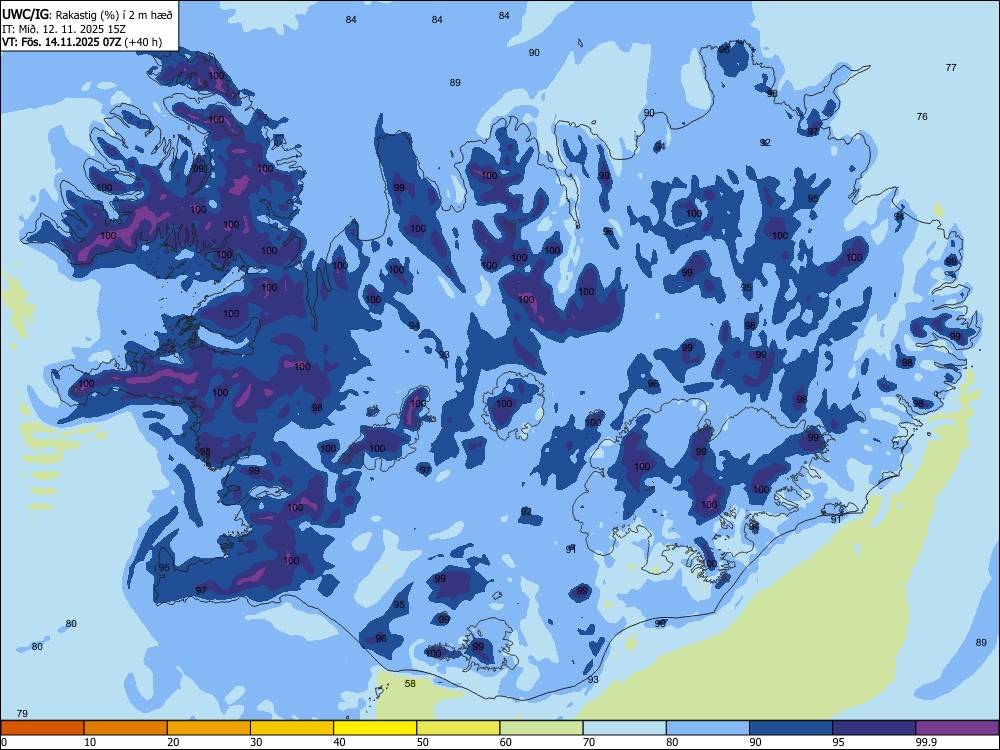Click the dark purple 95–99.9 legend swatch
Image resolution: width=1000 pixels, height=750 pixels.
[x=874, y=728]
